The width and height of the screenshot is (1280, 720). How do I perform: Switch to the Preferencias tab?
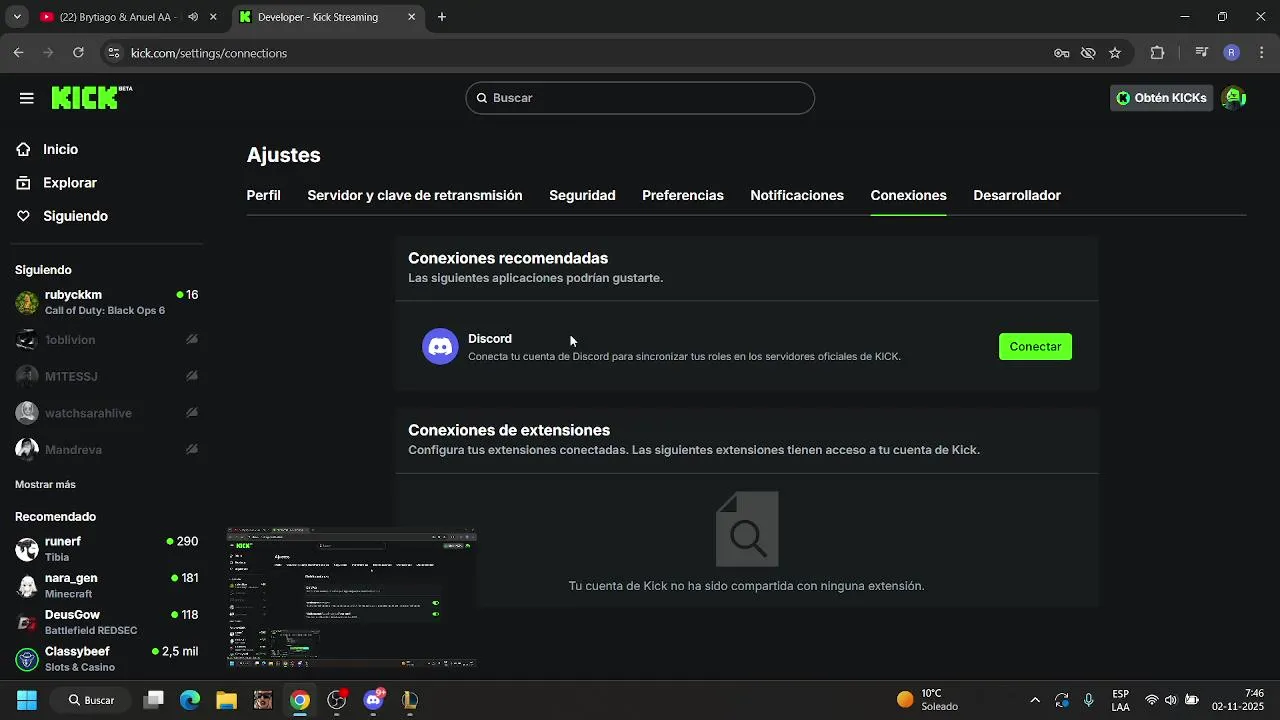[x=683, y=196]
